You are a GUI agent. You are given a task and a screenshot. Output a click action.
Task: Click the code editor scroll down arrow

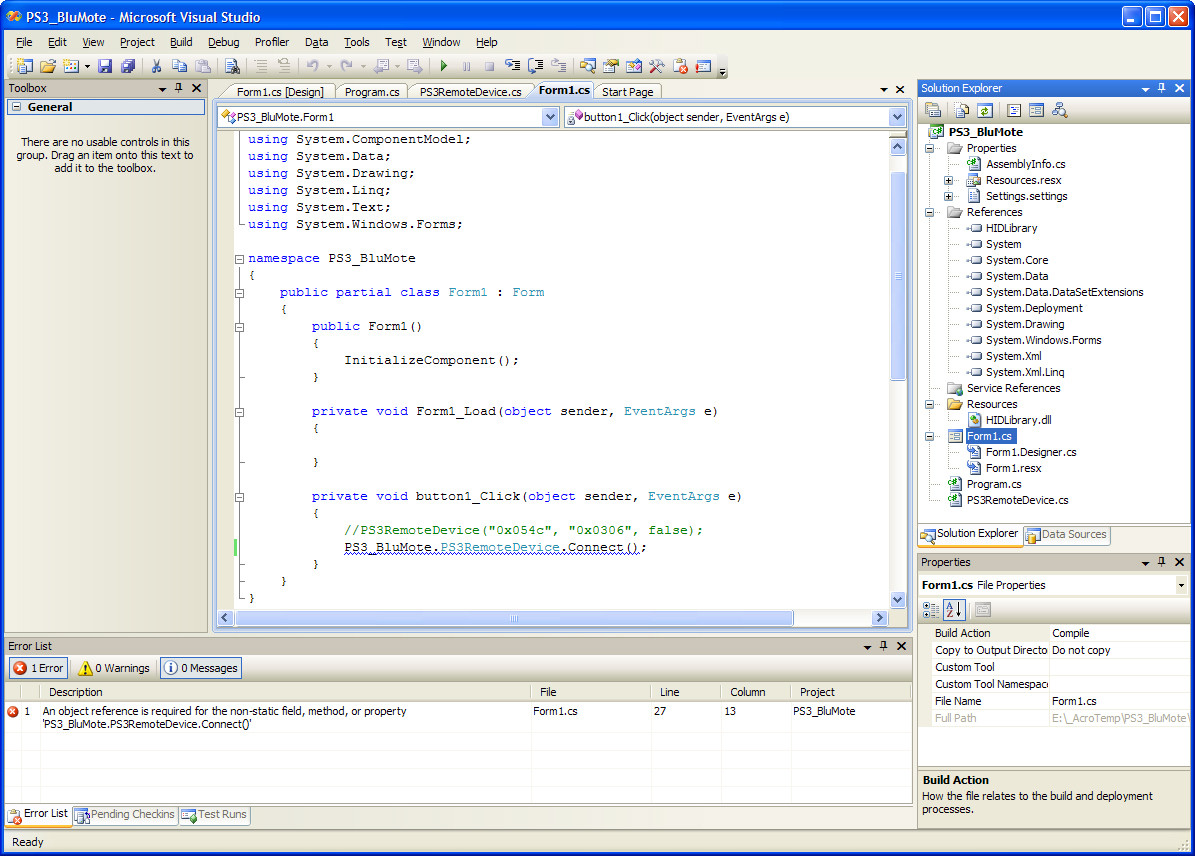click(898, 600)
